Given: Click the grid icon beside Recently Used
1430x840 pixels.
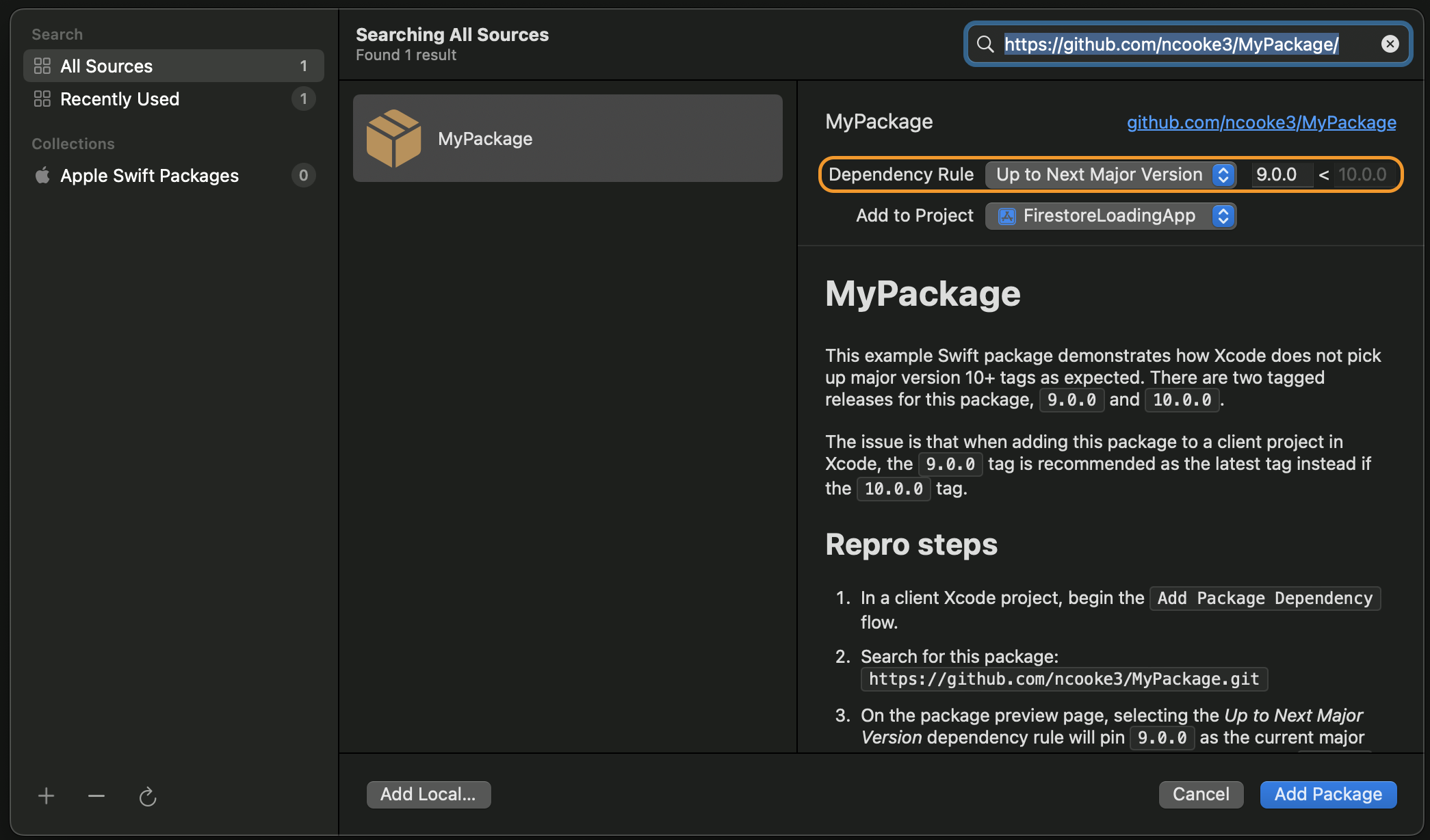Looking at the screenshot, I should [x=42, y=99].
